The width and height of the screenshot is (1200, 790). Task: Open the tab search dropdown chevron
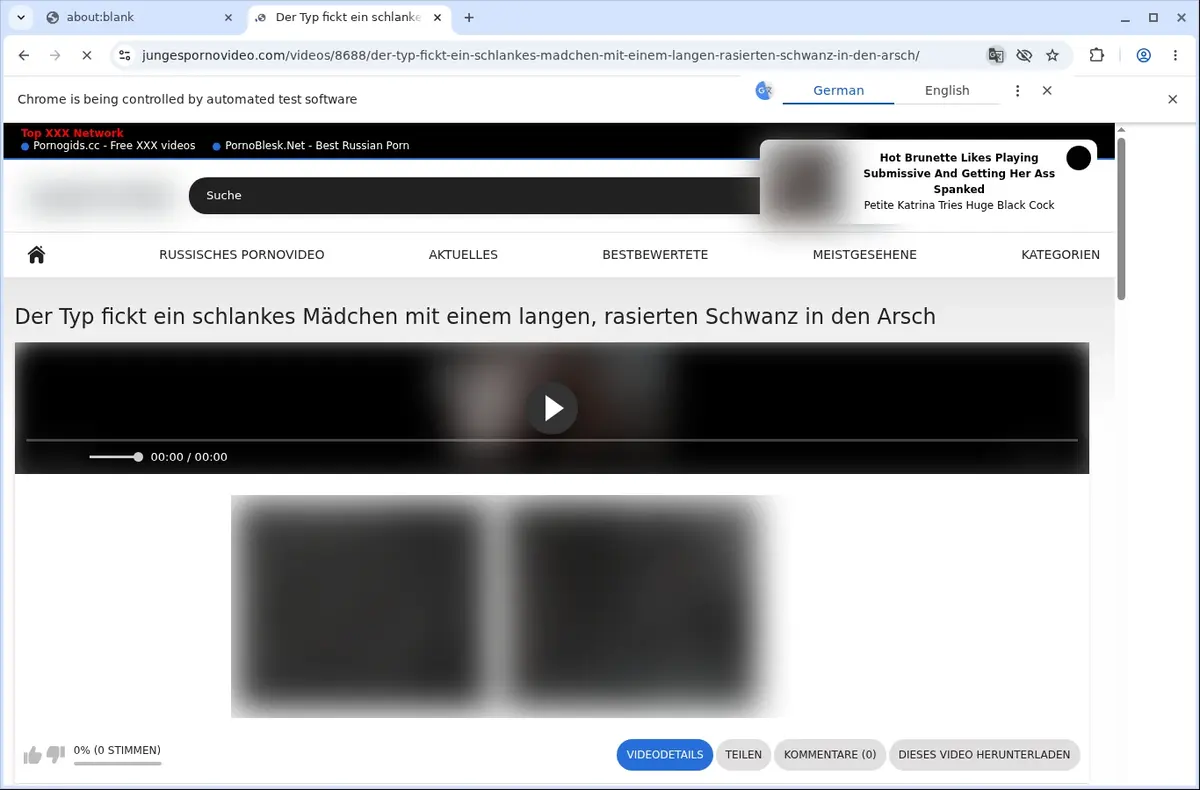click(x=20, y=17)
